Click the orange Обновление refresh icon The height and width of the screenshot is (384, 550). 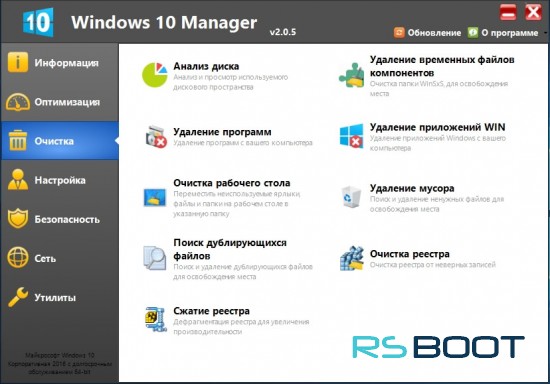(x=399, y=33)
